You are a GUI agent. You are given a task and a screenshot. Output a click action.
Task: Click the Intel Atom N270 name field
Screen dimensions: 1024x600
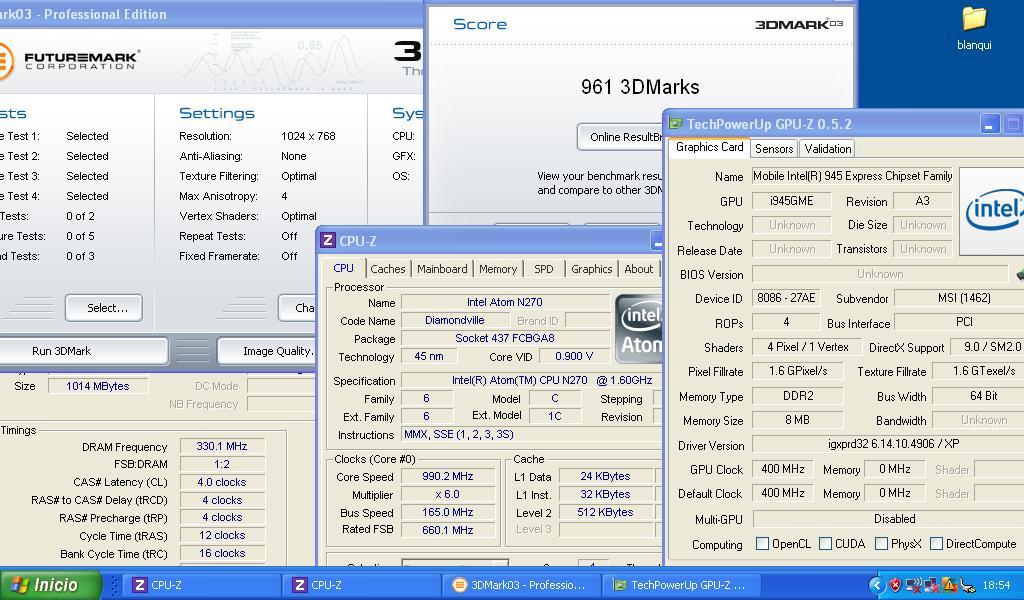pyautogui.click(x=505, y=302)
